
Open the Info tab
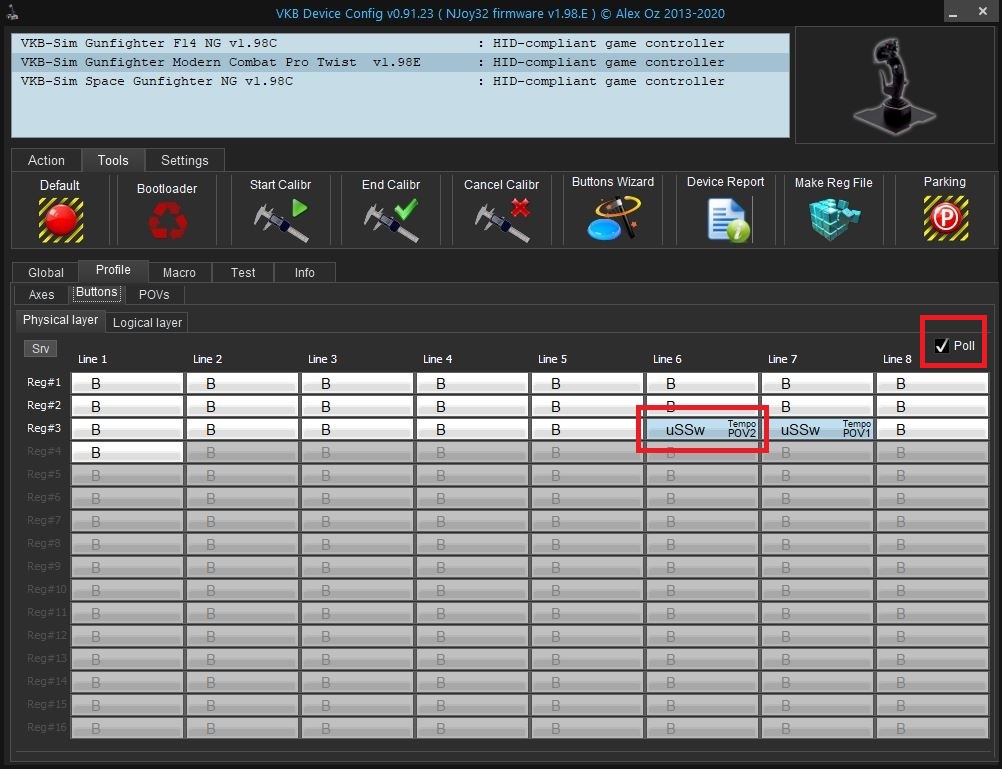[x=305, y=272]
